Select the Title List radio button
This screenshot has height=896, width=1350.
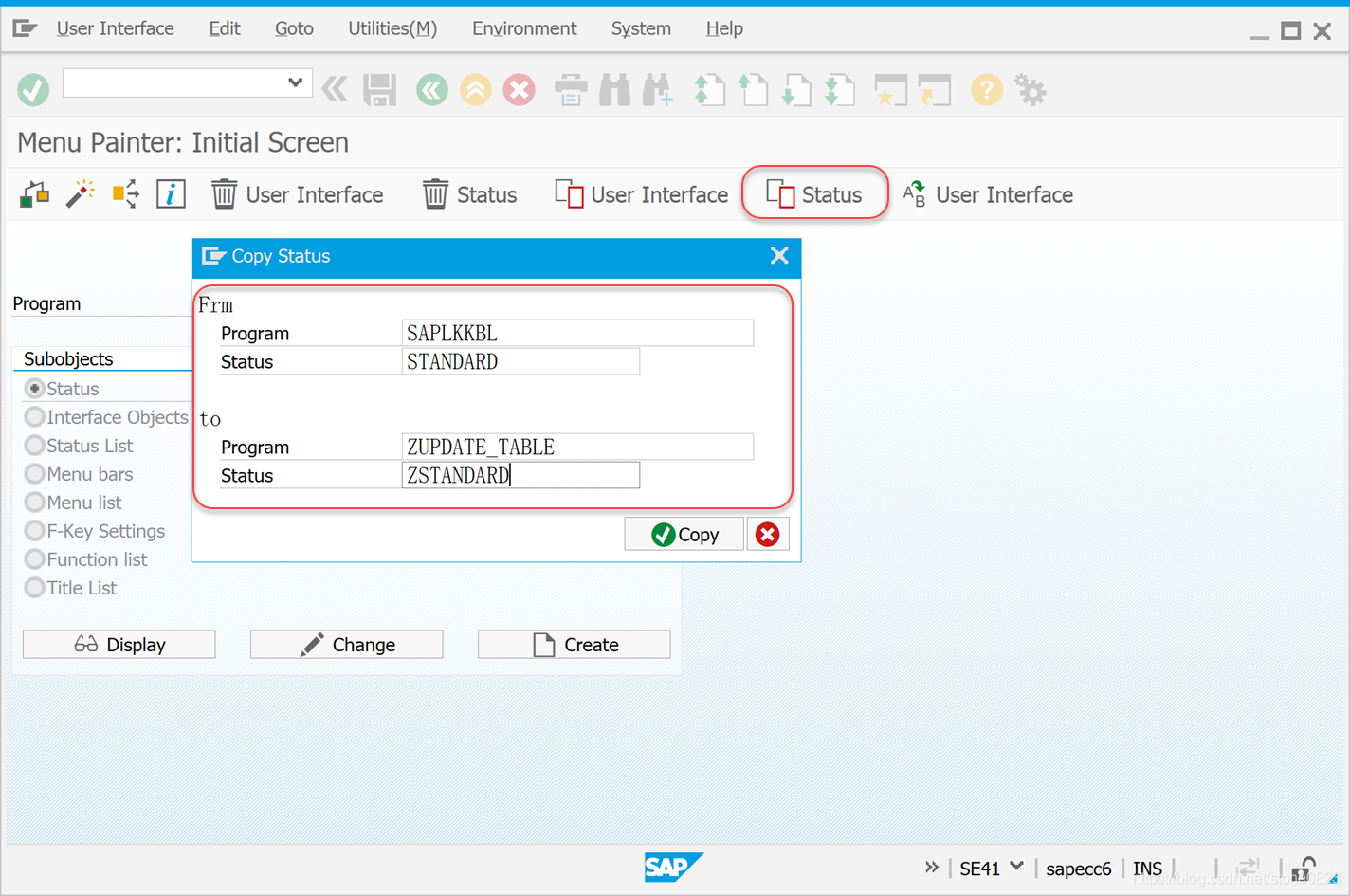coord(35,588)
